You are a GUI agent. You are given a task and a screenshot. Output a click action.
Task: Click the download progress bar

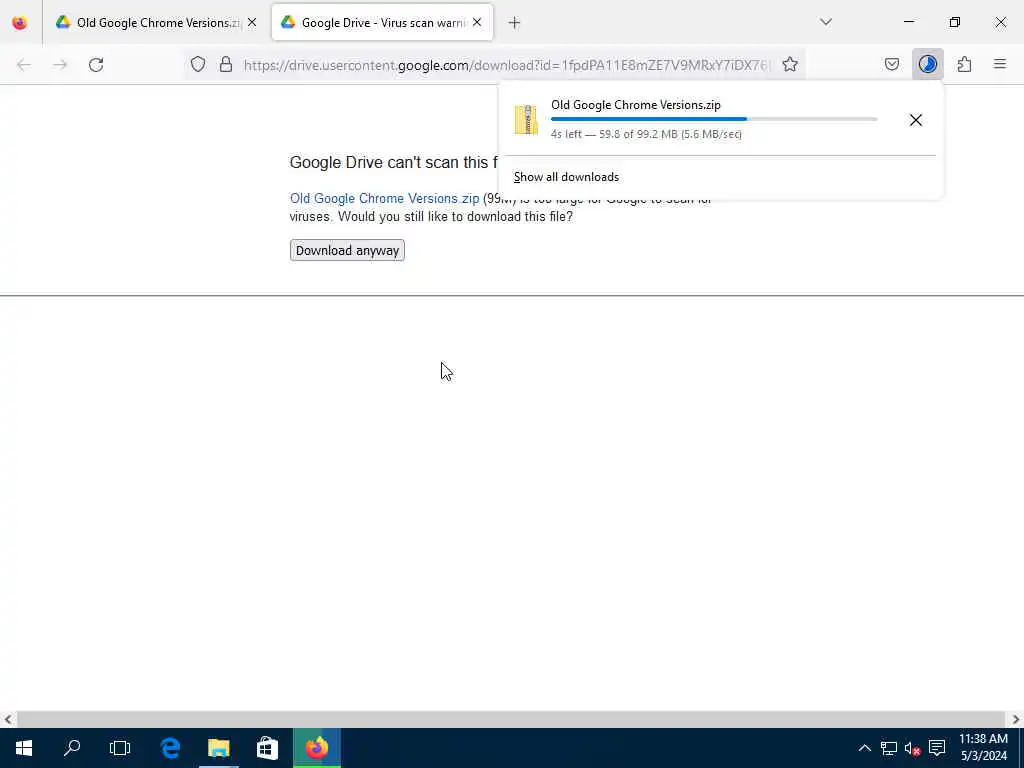coord(714,119)
